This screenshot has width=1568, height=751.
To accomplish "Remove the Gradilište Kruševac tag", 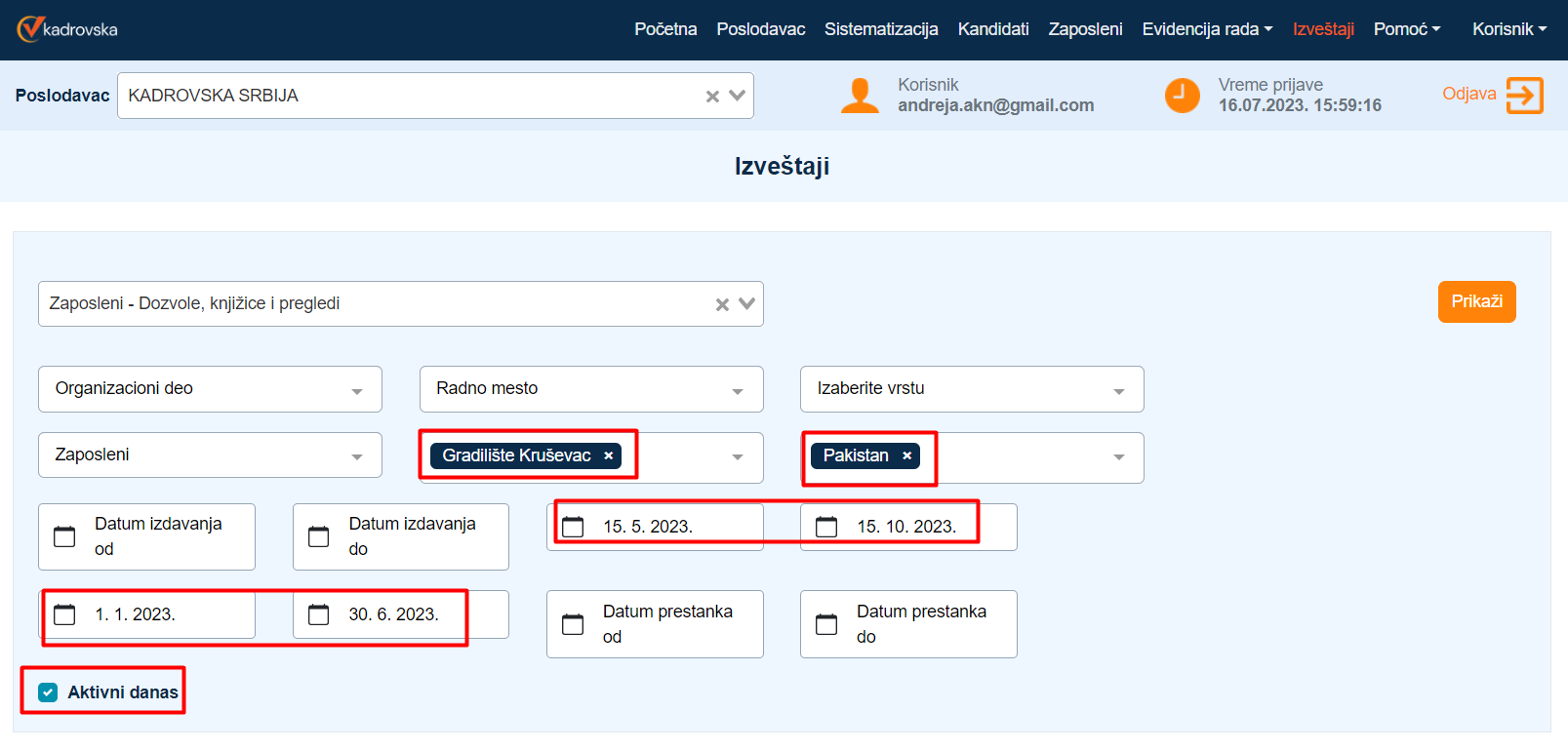I will [x=608, y=455].
